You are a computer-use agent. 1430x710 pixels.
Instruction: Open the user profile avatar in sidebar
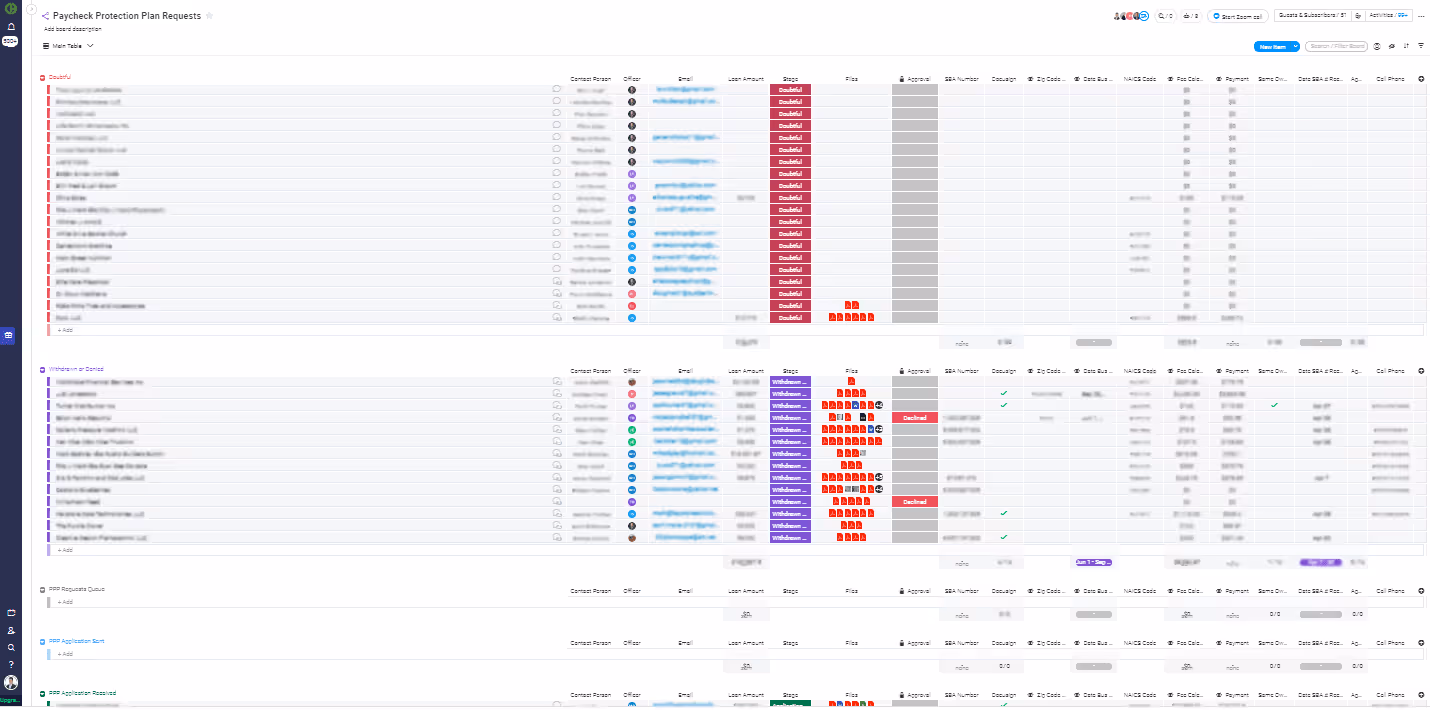(11, 683)
